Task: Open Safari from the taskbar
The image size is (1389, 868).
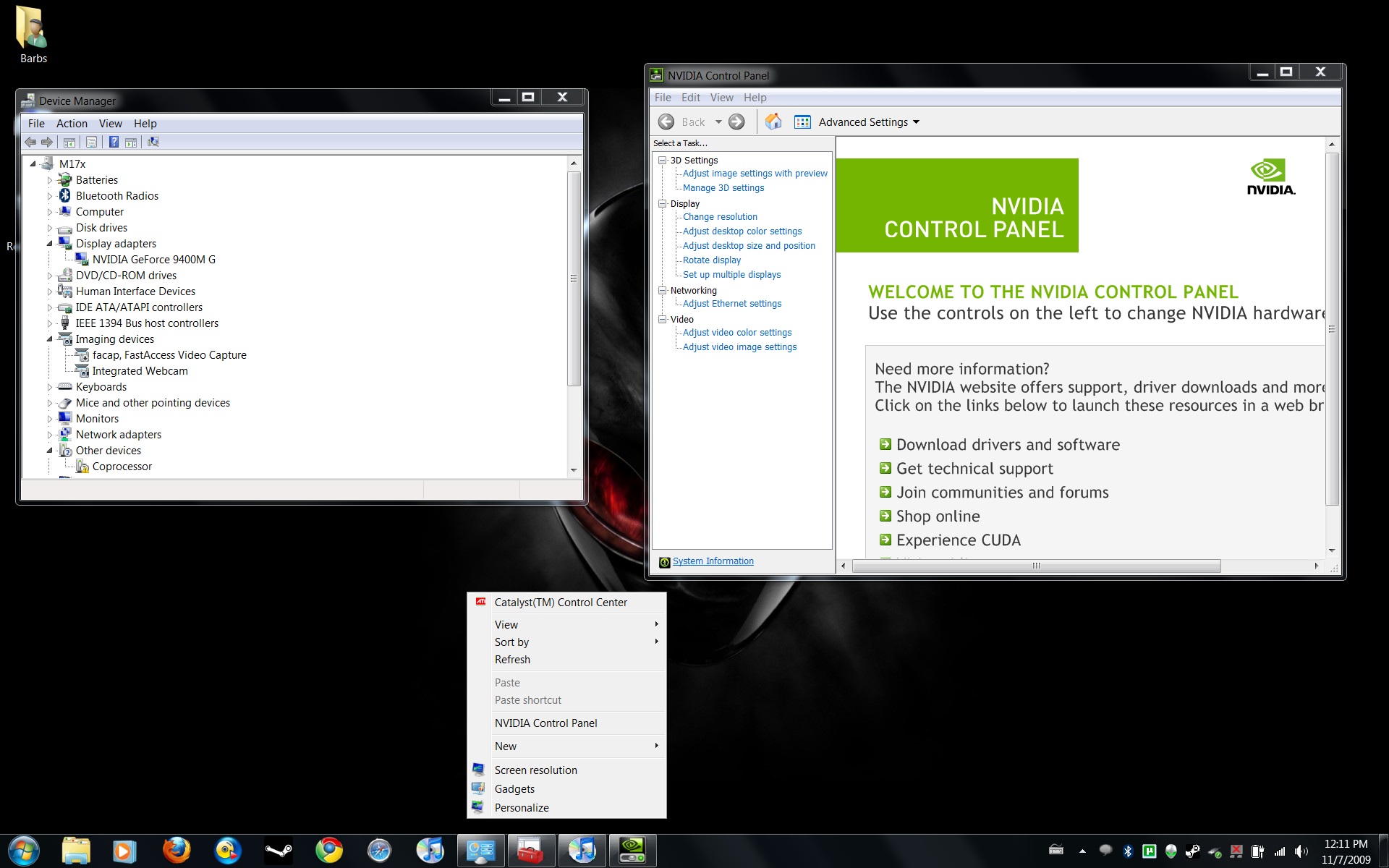Action: tap(379, 851)
